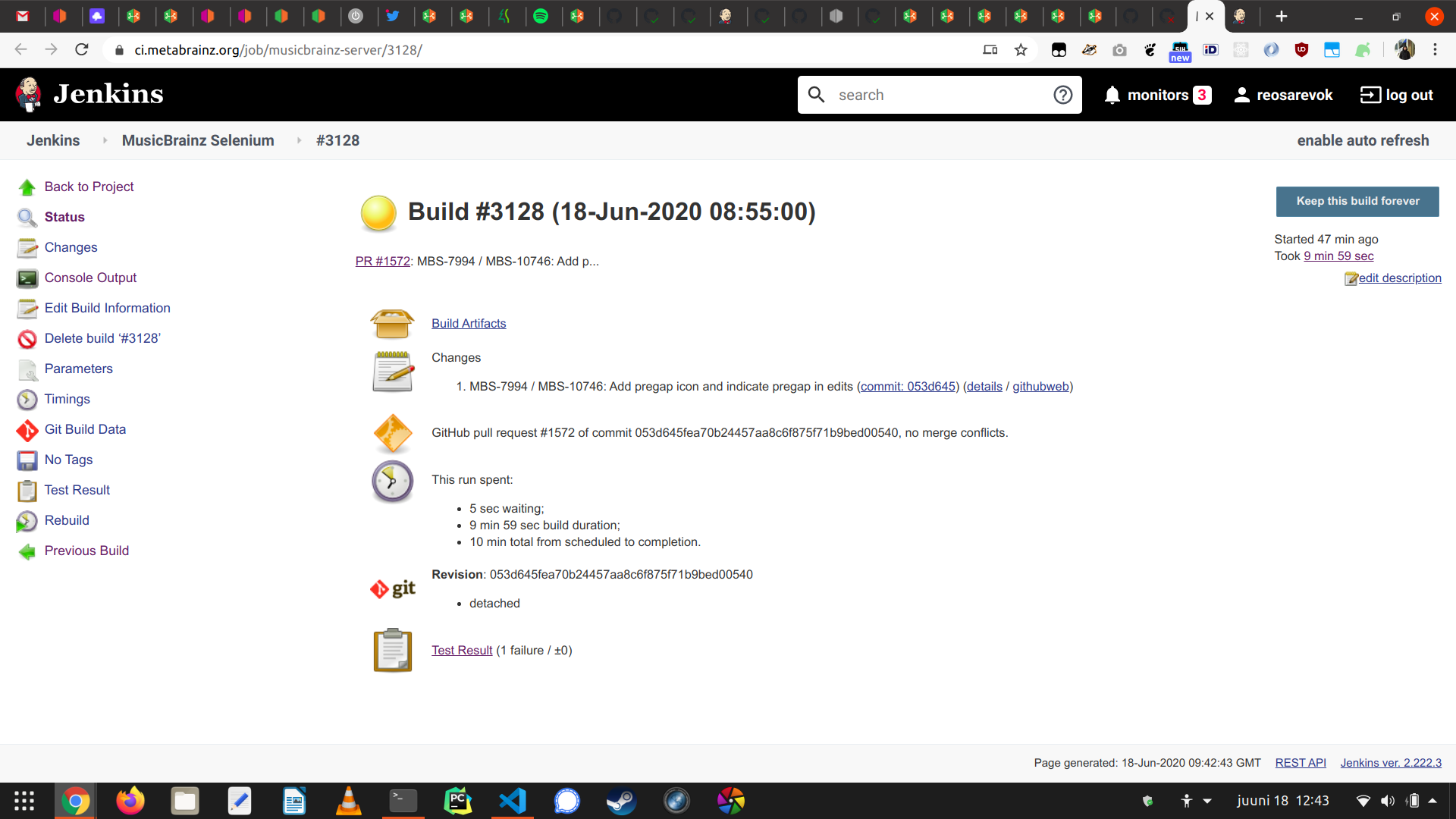Expand breadcrumb arrow after MusicBrainz Selenium

pos(299,140)
